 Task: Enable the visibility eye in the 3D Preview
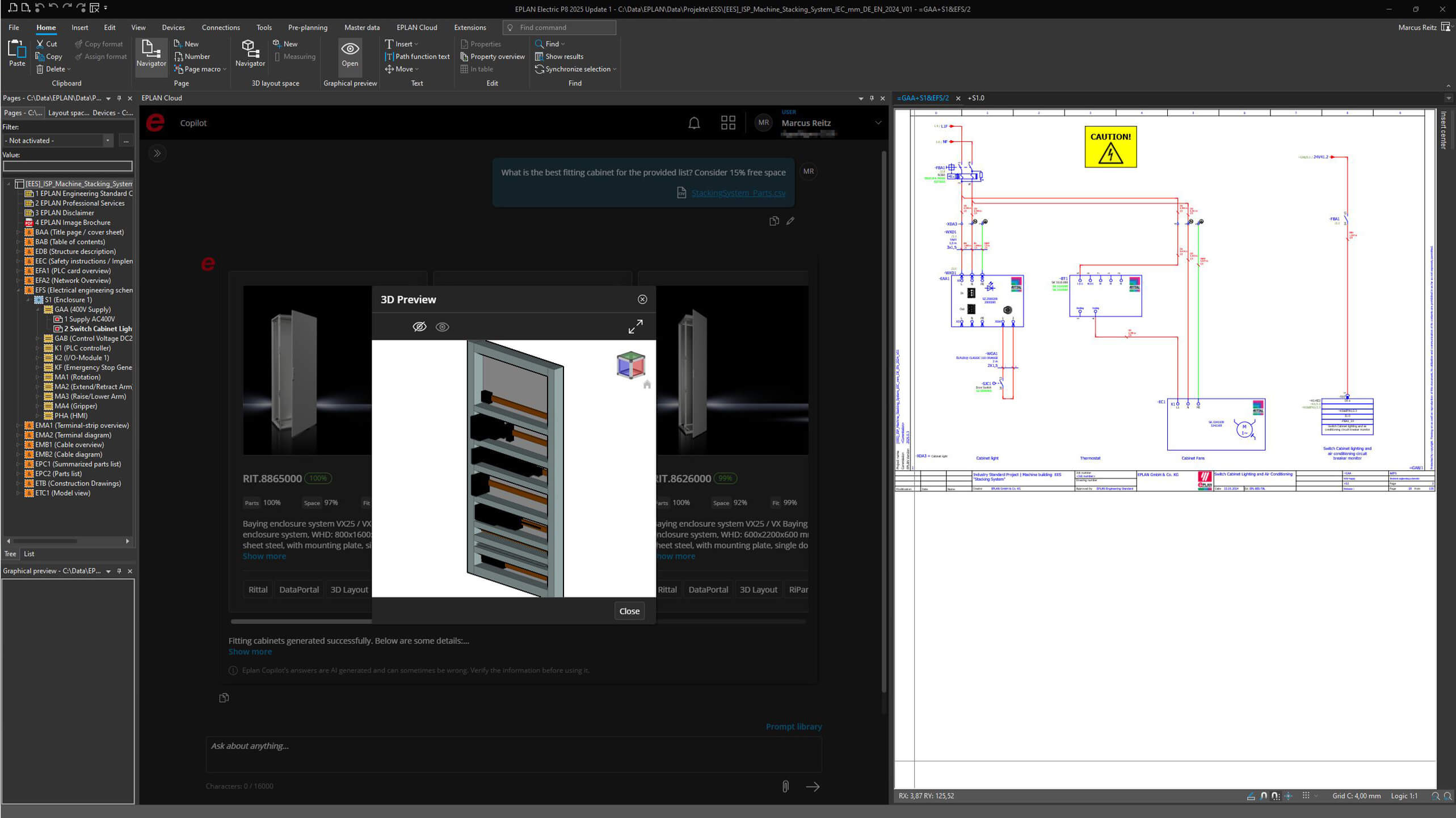(x=442, y=327)
